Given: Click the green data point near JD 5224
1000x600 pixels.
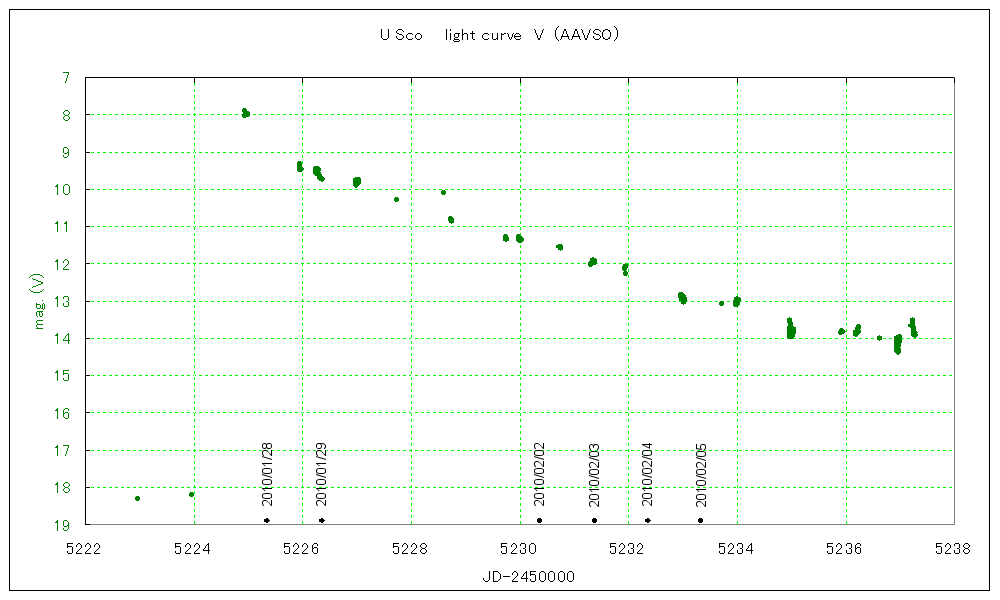Looking at the screenshot, I should click(191, 494).
